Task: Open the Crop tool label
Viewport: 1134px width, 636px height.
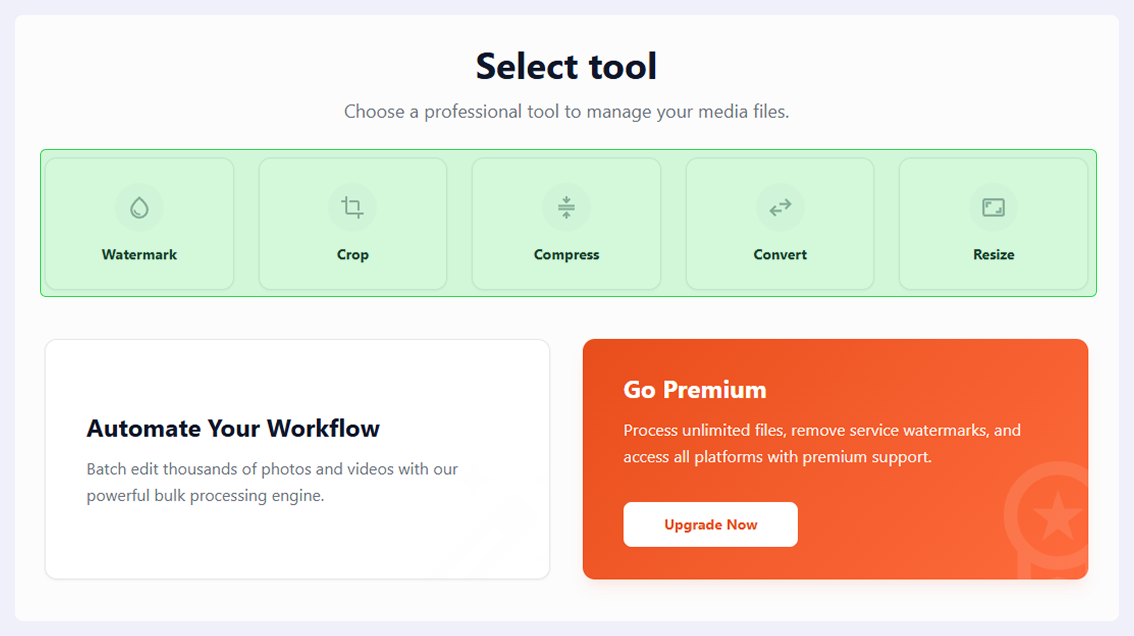Action: 352,255
